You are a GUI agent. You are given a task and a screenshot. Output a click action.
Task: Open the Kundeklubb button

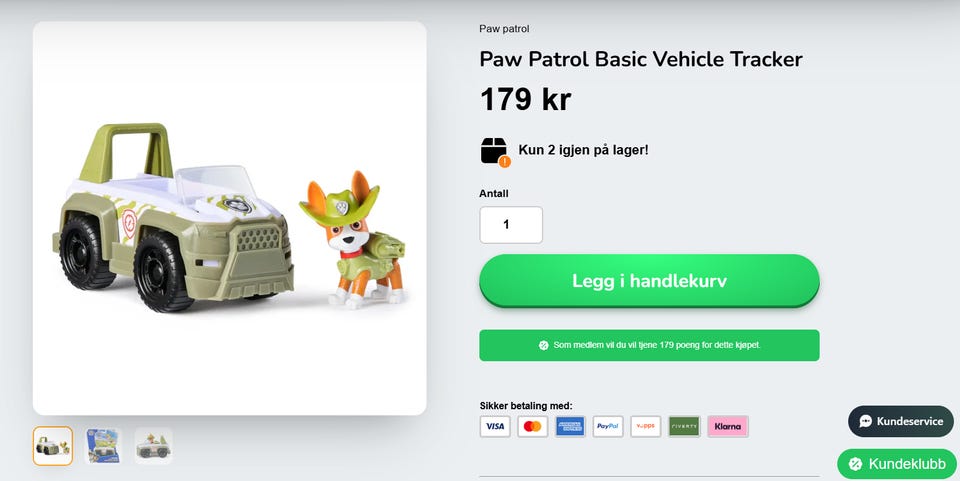pos(898,464)
